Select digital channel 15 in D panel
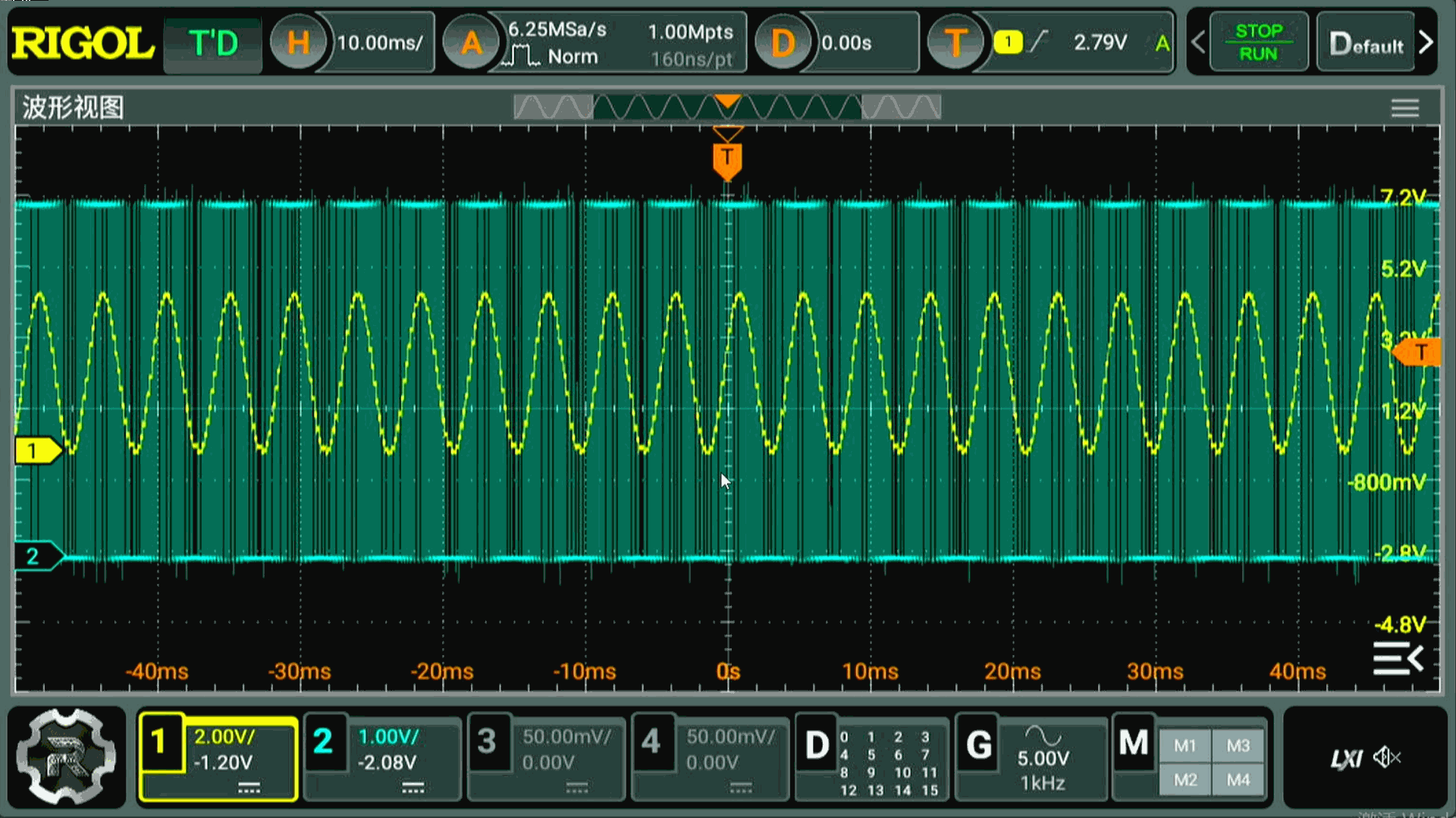Viewport: 1456px width, 818px height. click(930, 790)
